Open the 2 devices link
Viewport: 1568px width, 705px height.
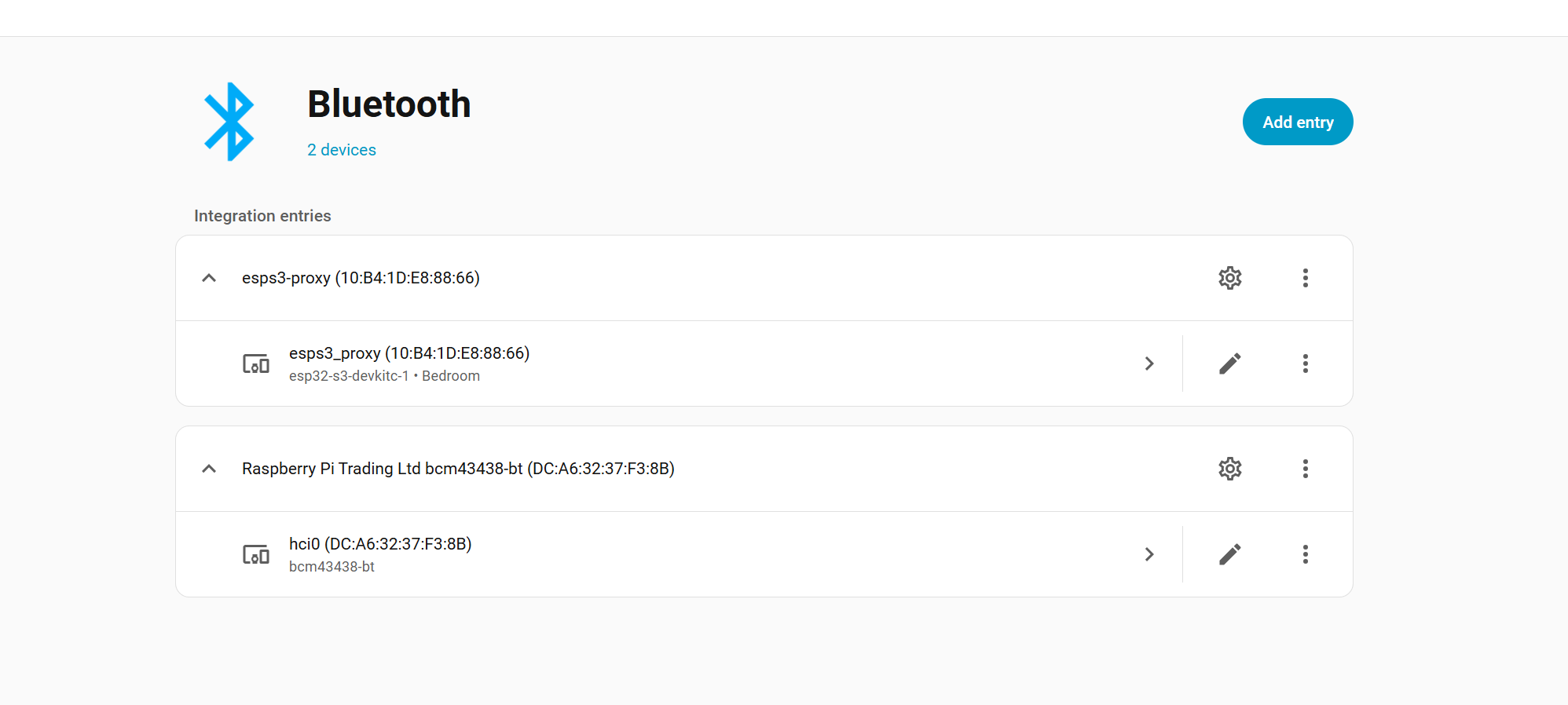click(x=341, y=149)
